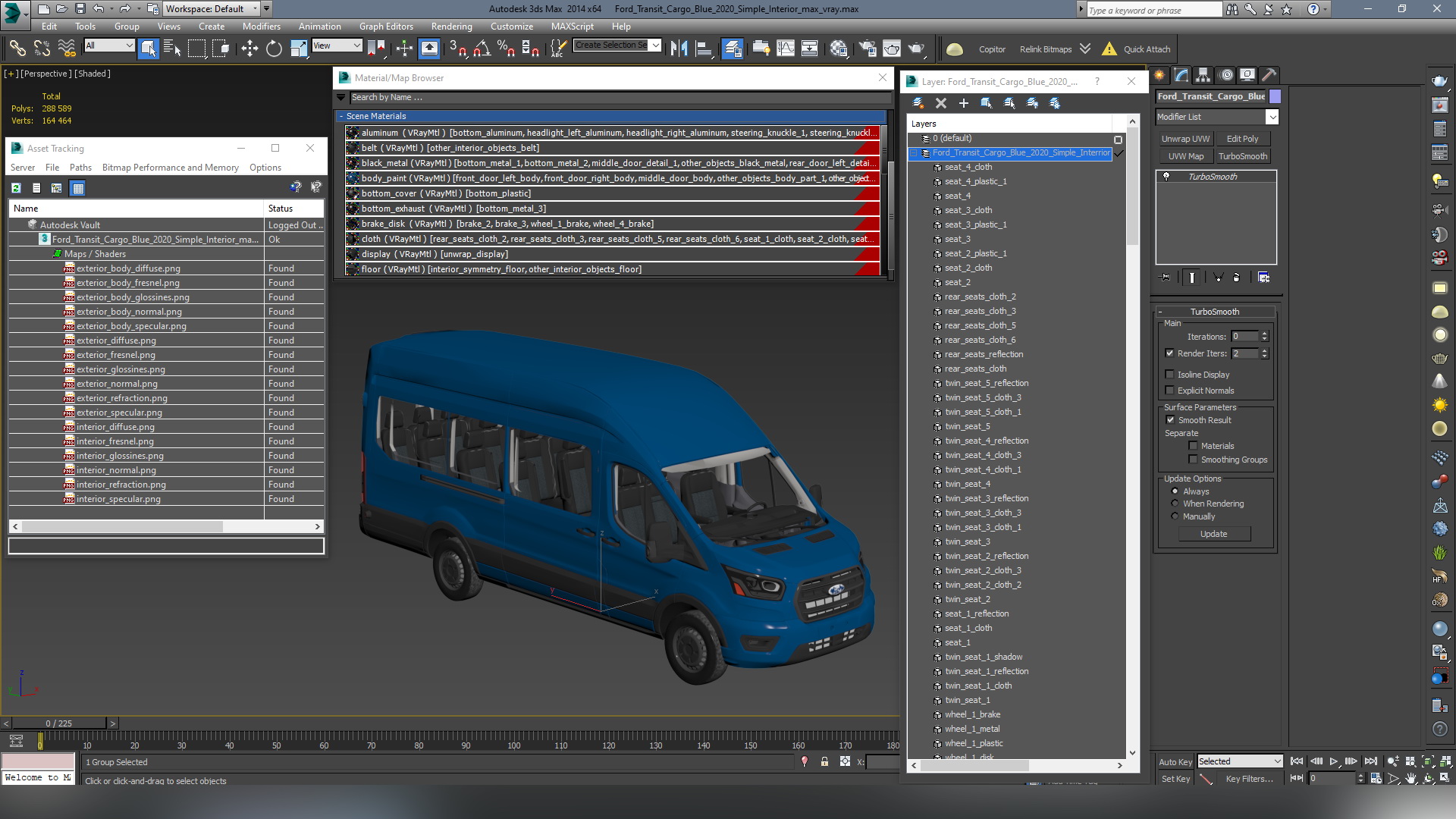The width and height of the screenshot is (1456, 819).
Task: Collapse the TurboSmooth rollout
Action: pyautogui.click(x=1215, y=312)
